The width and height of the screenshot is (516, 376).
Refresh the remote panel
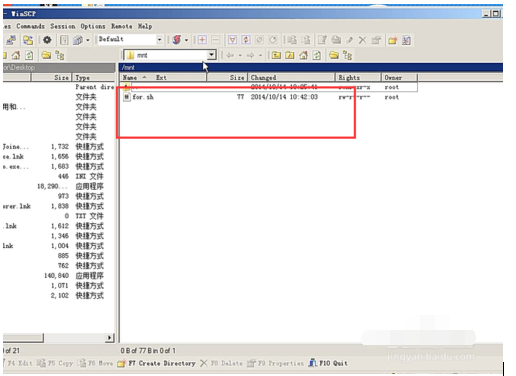pyautogui.click(x=317, y=55)
